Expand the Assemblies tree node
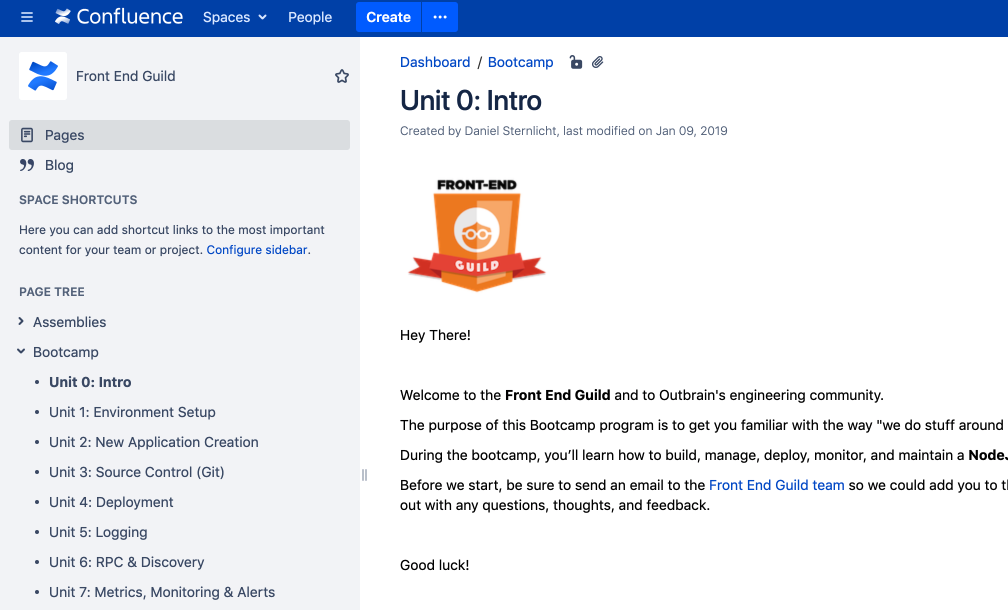 coord(21,321)
